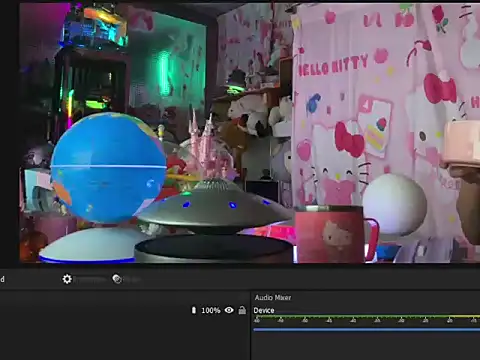Select the 100% battery level text
480x360 pixels.
pyautogui.click(x=211, y=310)
